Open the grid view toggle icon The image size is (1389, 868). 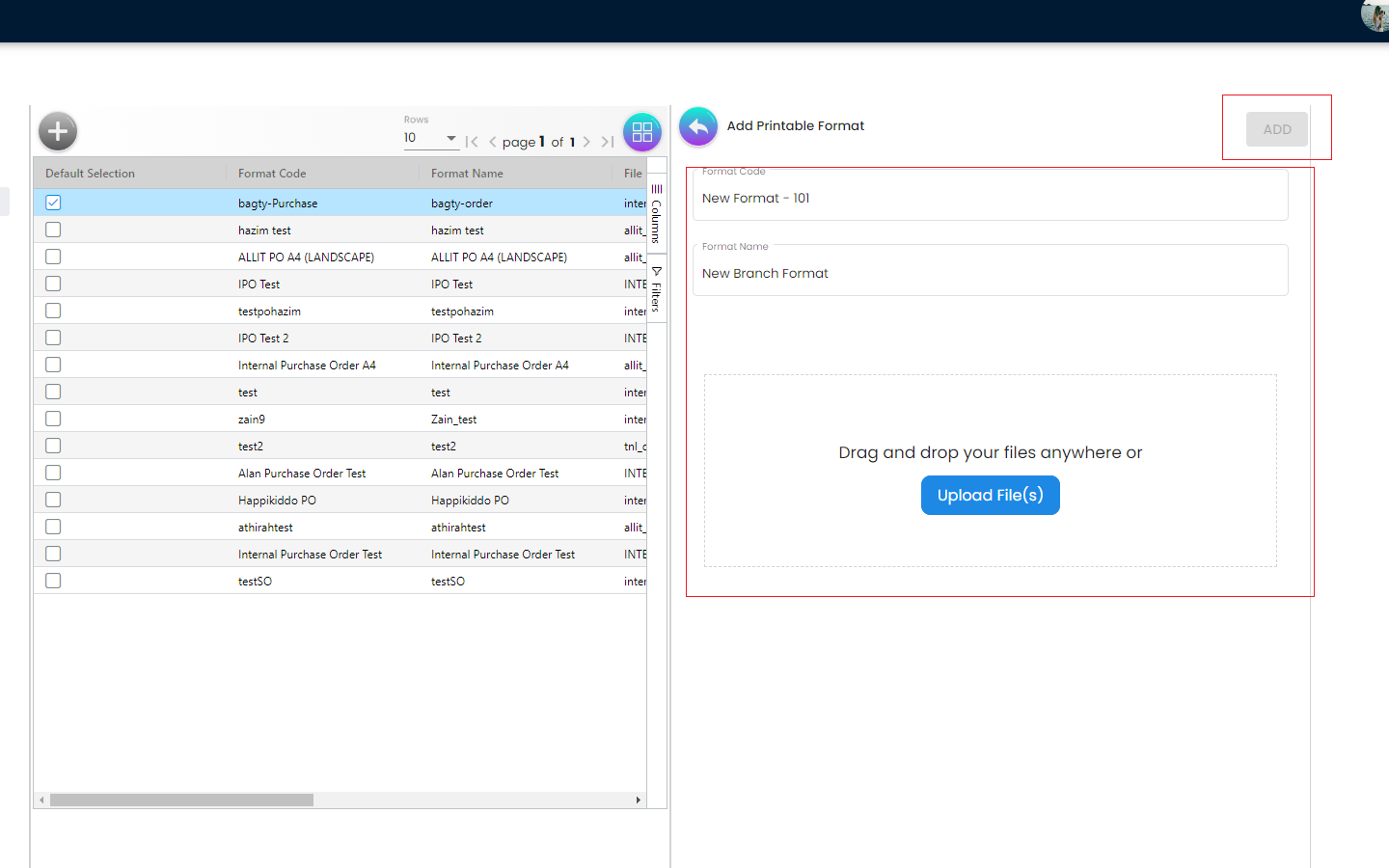[642, 132]
